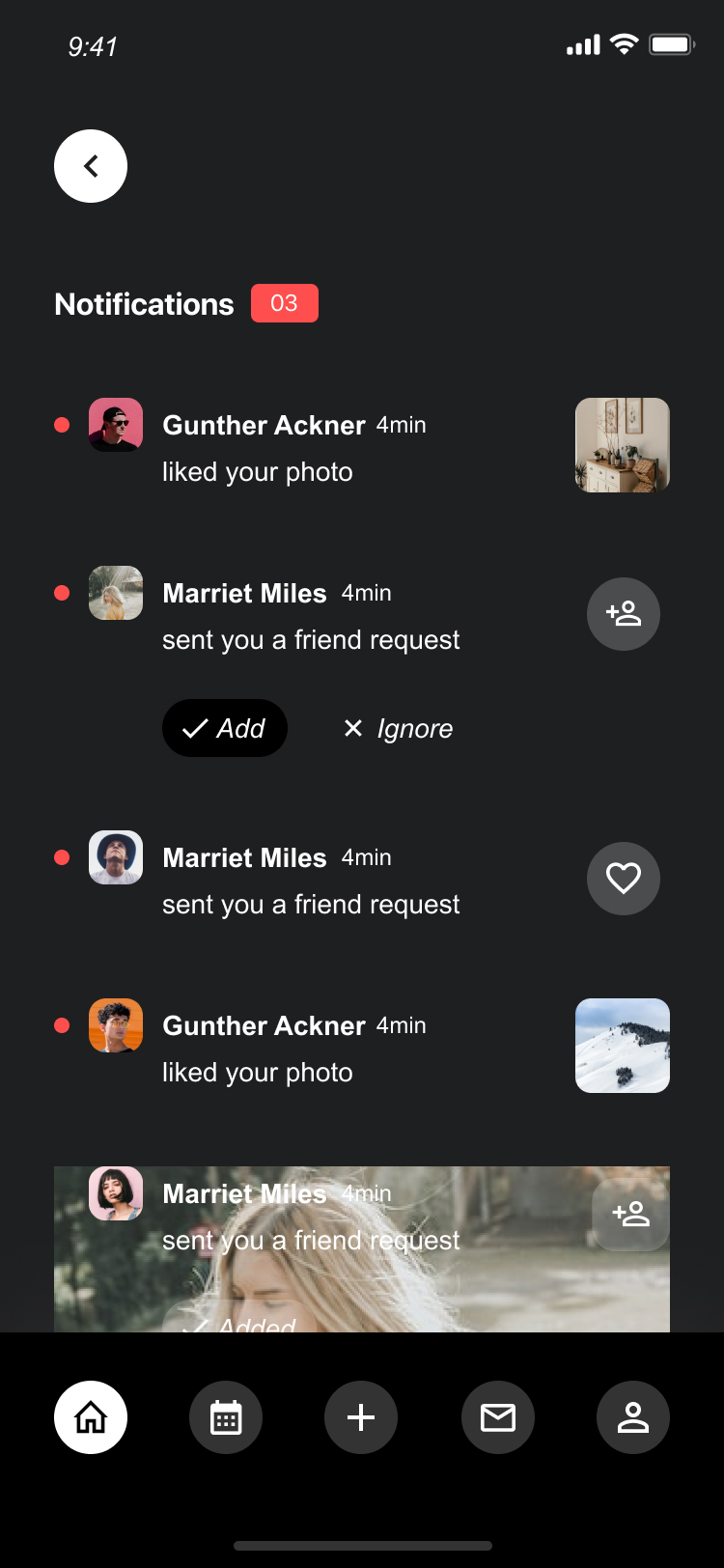The height and width of the screenshot is (1568, 724).
Task: Open the messages envelope tab
Action: (x=498, y=1417)
